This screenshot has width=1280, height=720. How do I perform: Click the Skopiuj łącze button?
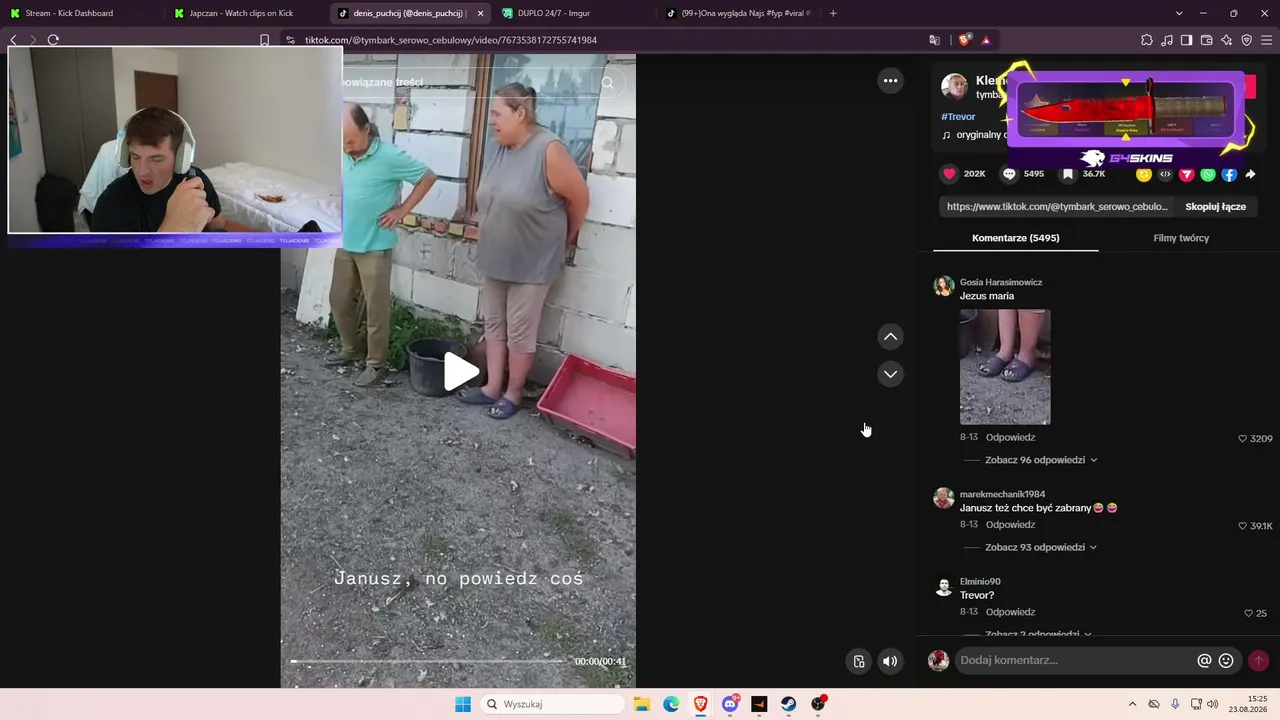pyautogui.click(x=1215, y=207)
